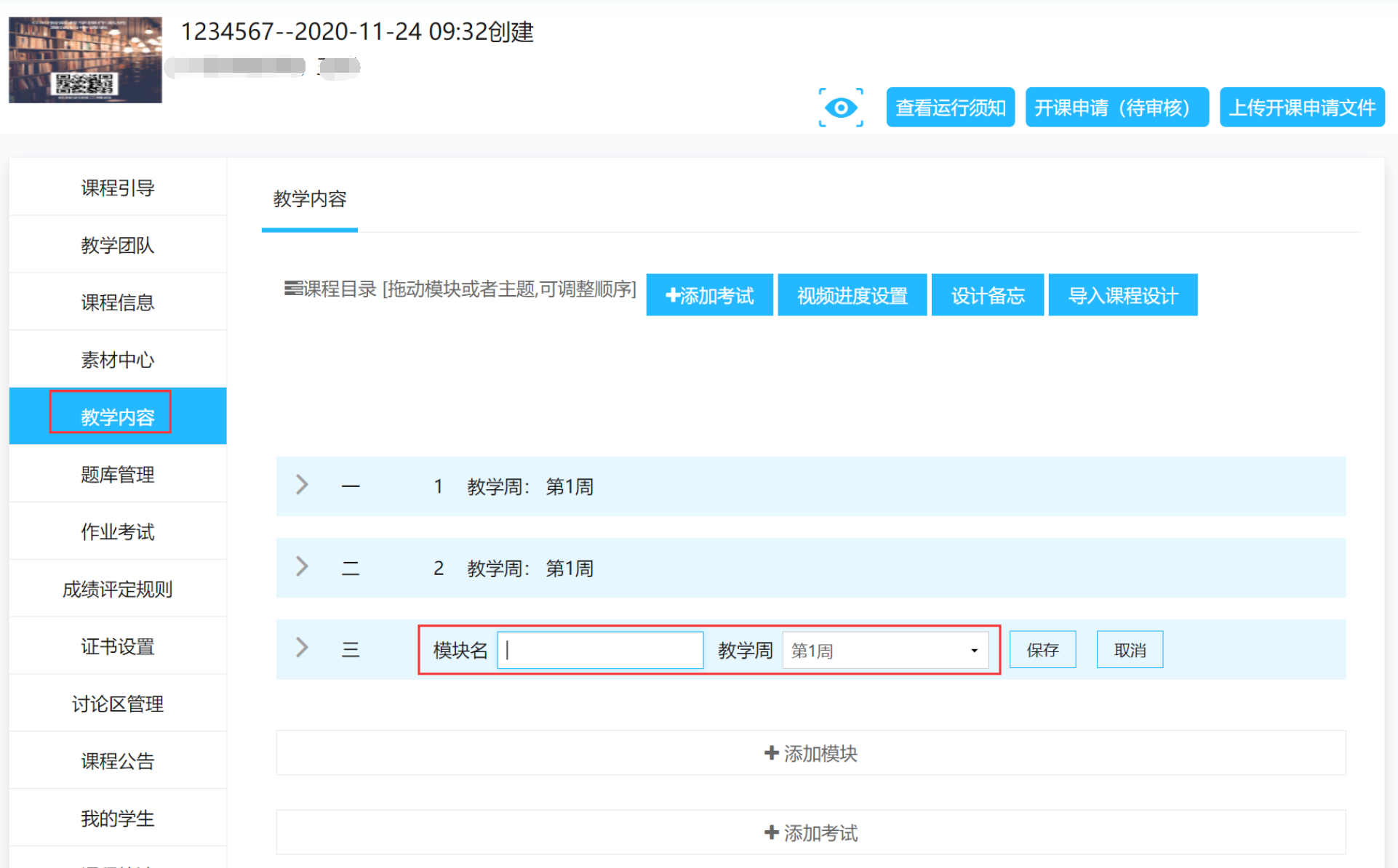The height and width of the screenshot is (868, 1398).
Task: Expand module 一 with its chevron
Action: coord(303,485)
